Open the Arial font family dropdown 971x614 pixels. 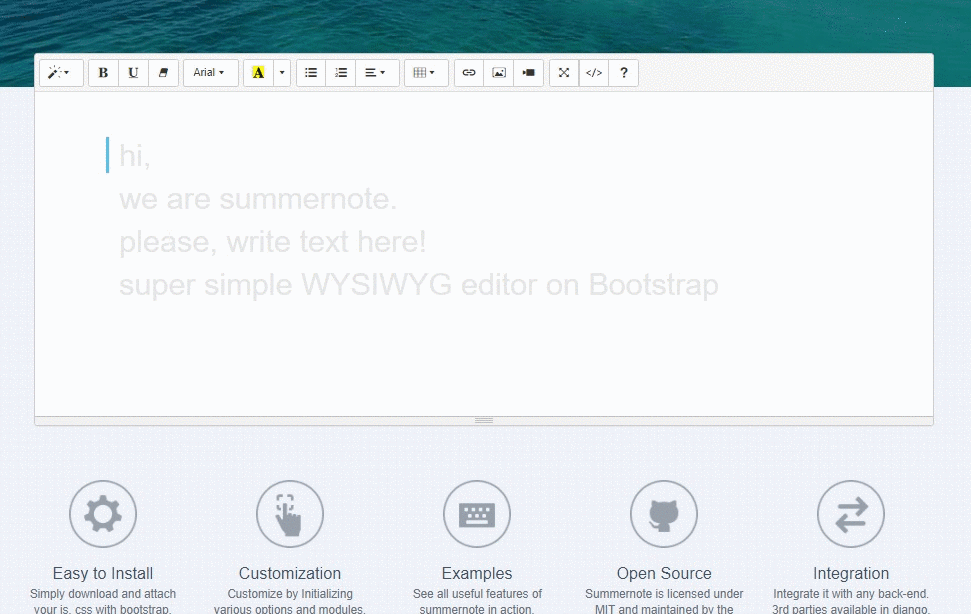[210, 72]
